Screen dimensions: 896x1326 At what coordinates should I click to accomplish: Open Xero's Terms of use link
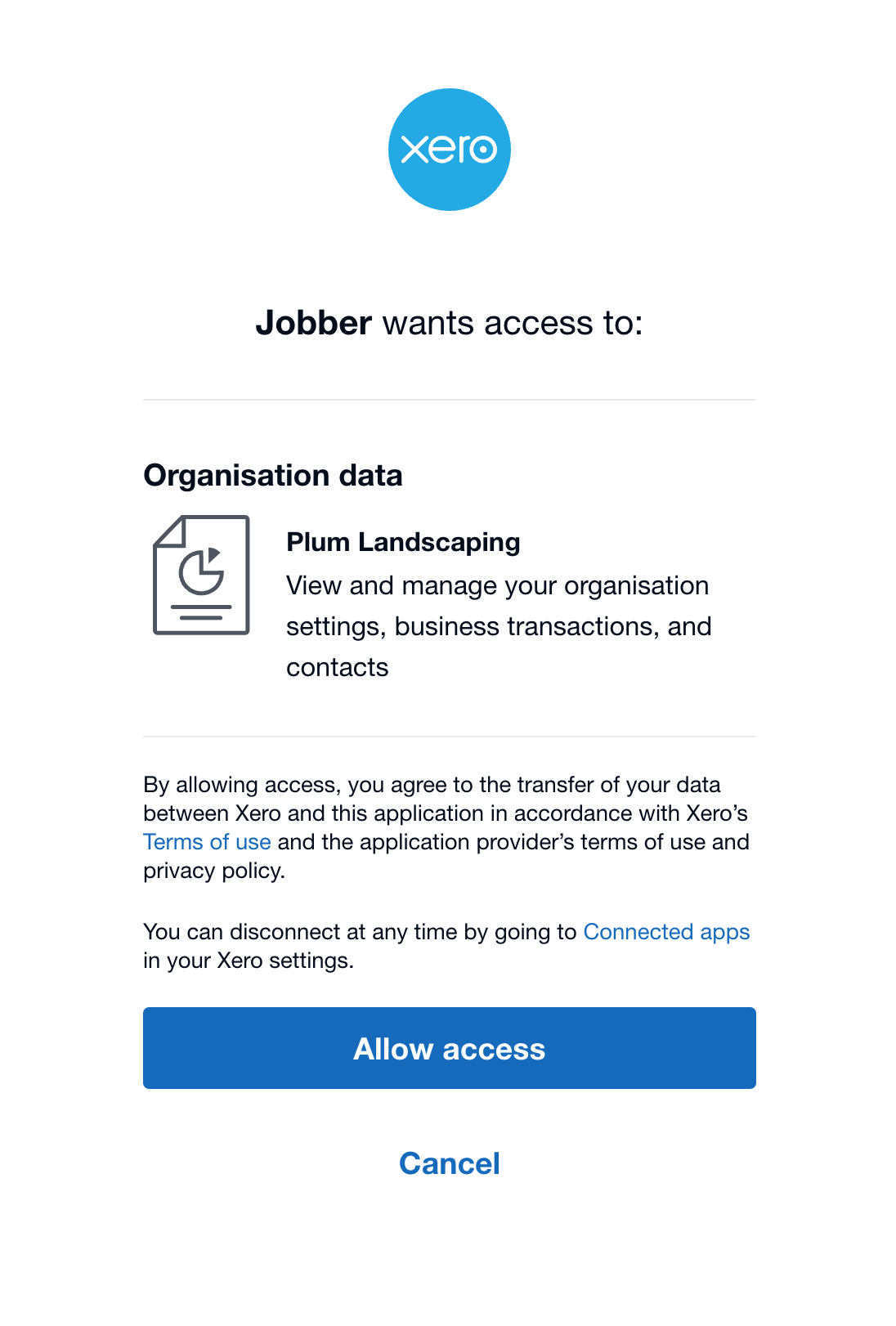pyautogui.click(x=207, y=842)
